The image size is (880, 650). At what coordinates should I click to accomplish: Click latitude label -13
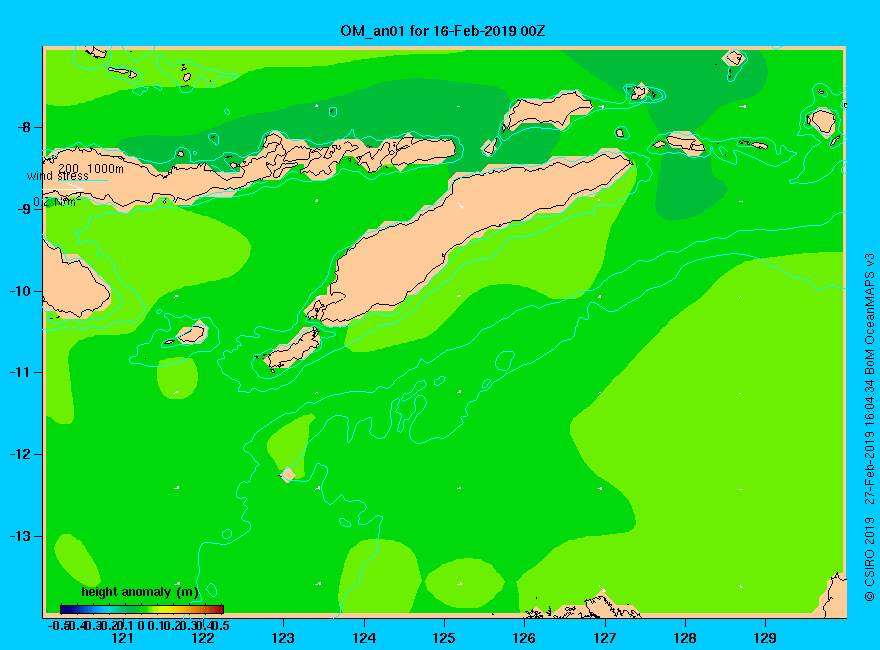tap(20, 536)
